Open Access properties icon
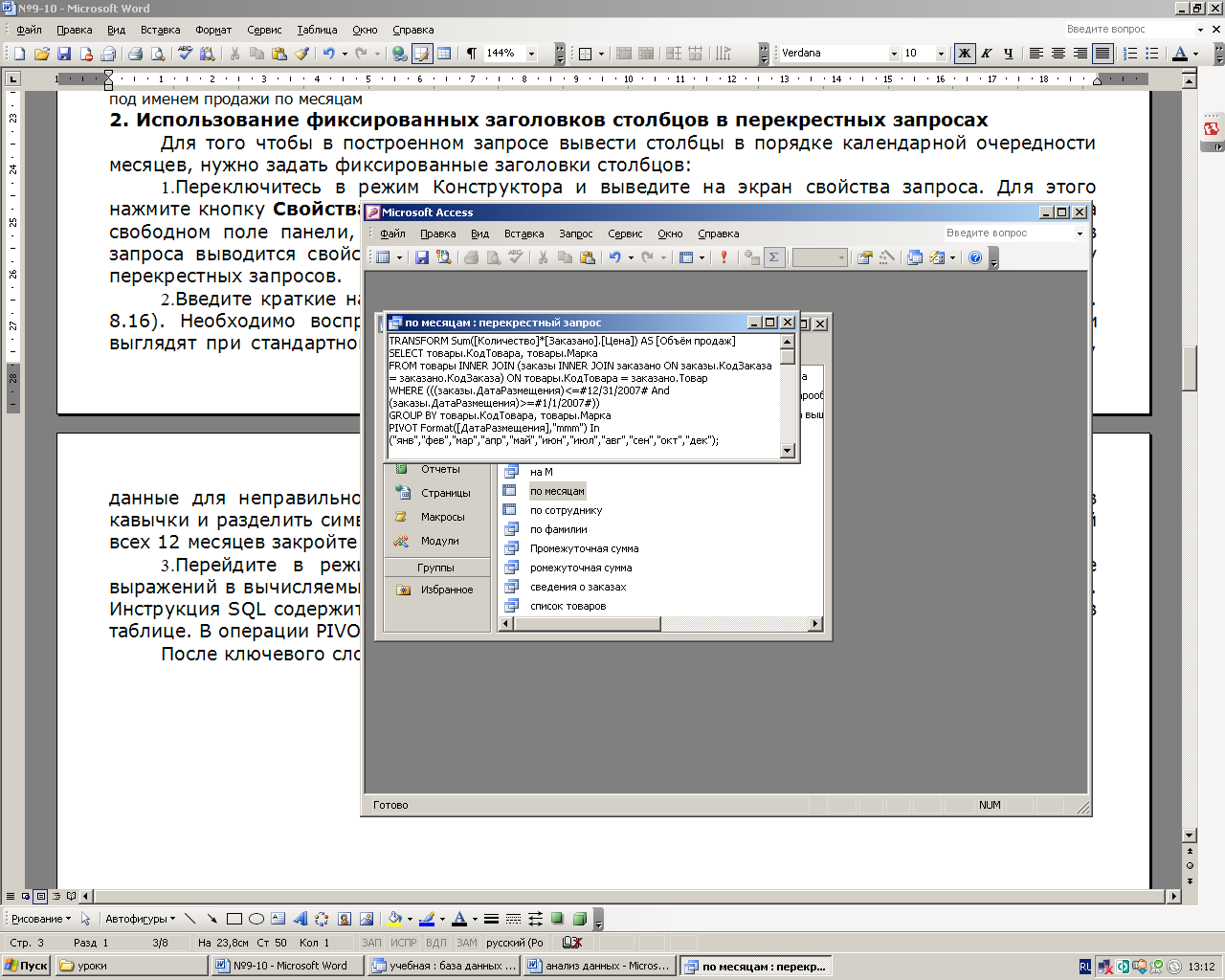The image size is (1225, 980). pos(864,257)
